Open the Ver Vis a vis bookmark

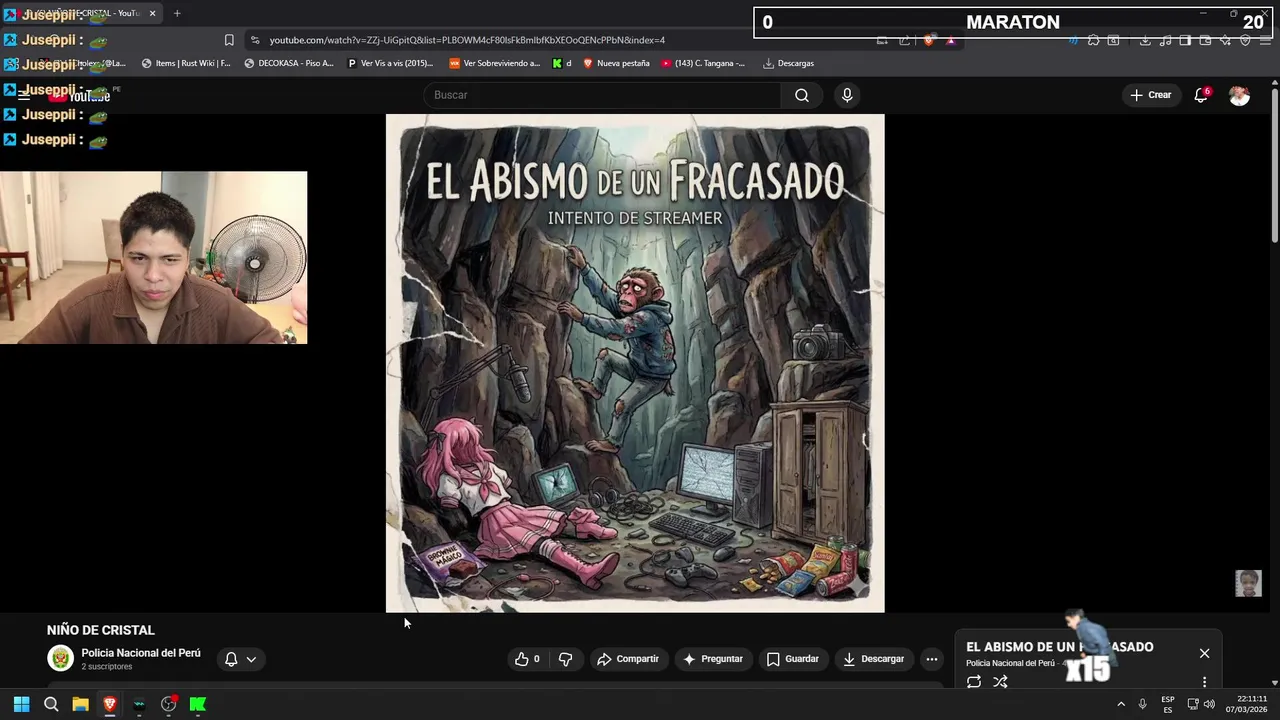(x=390, y=63)
